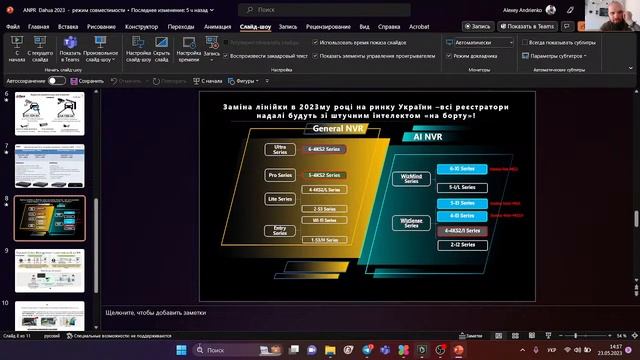The width and height of the screenshot is (640, 360).
Task: Toggle Показать элементы управления проигрывателем checkbox
Action: (315, 56)
